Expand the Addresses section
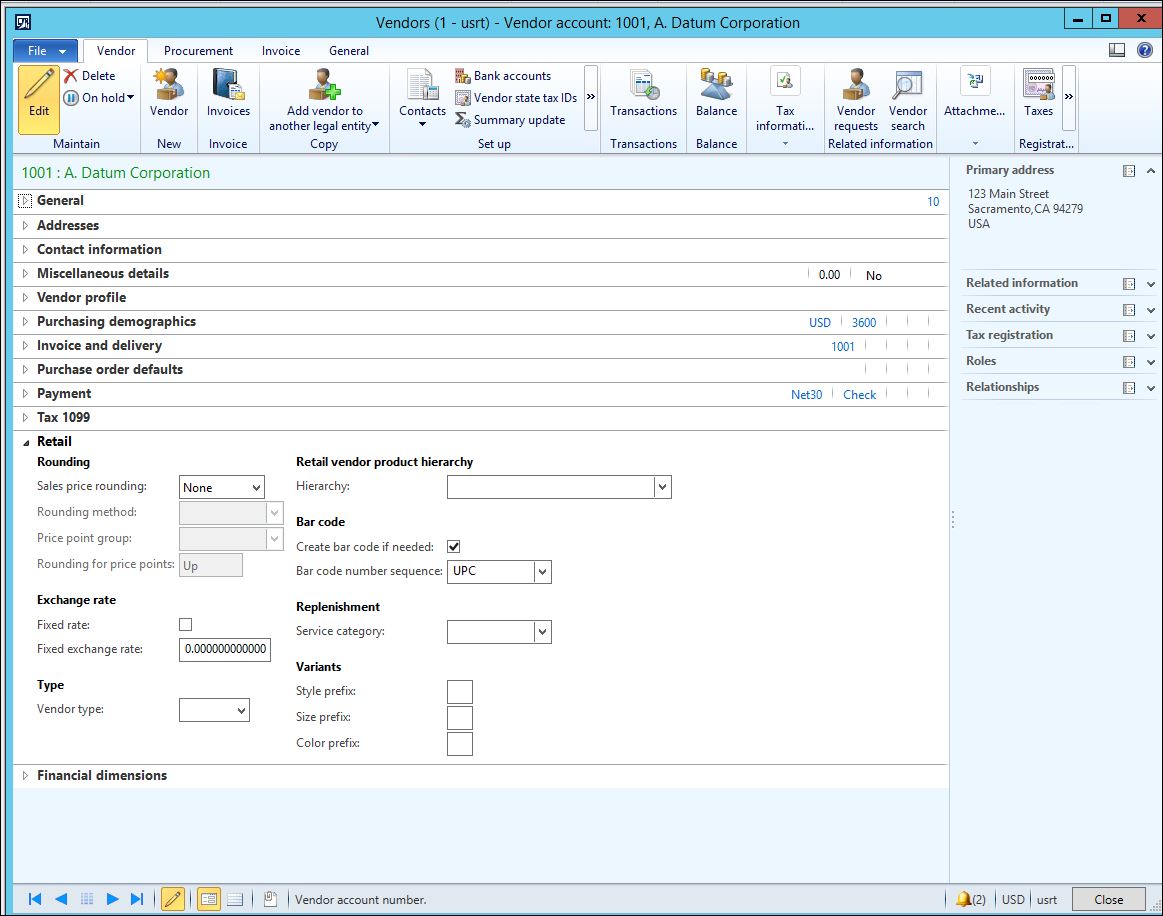Image resolution: width=1163 pixels, height=916 pixels. pyautogui.click(x=68, y=226)
